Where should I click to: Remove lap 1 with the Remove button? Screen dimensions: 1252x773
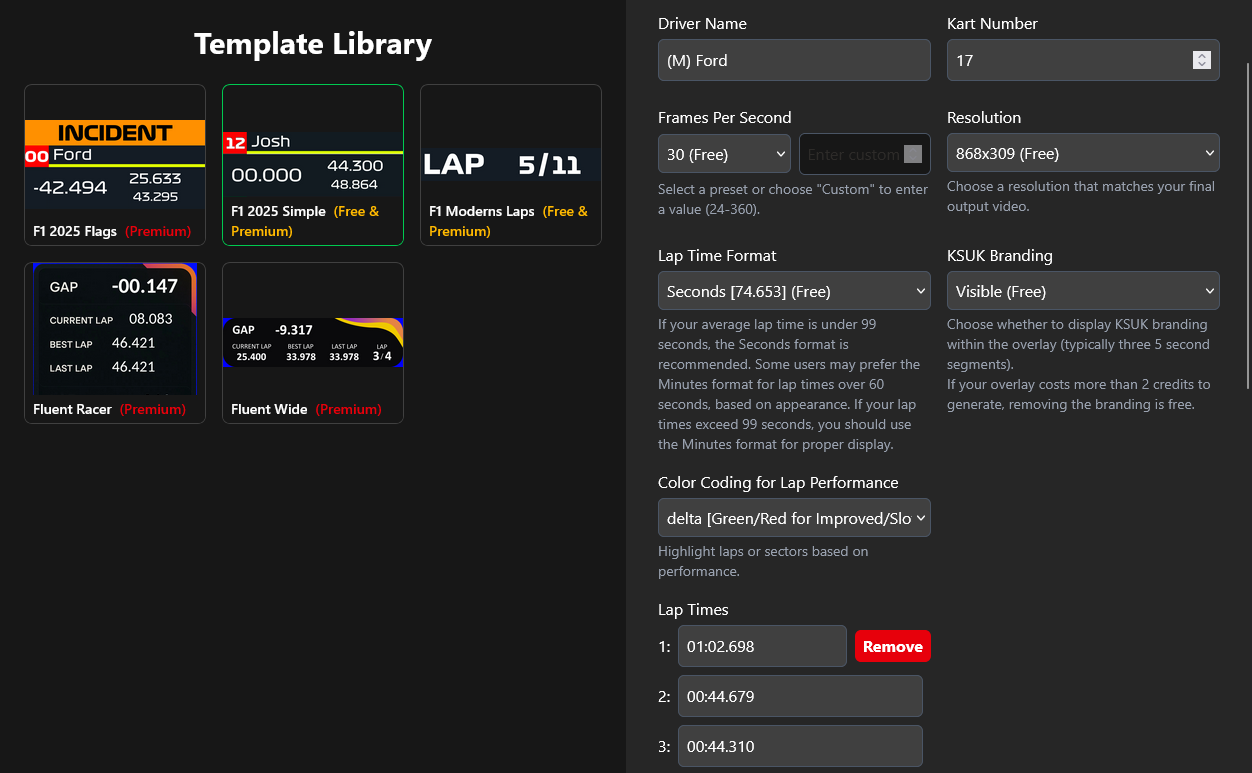893,646
